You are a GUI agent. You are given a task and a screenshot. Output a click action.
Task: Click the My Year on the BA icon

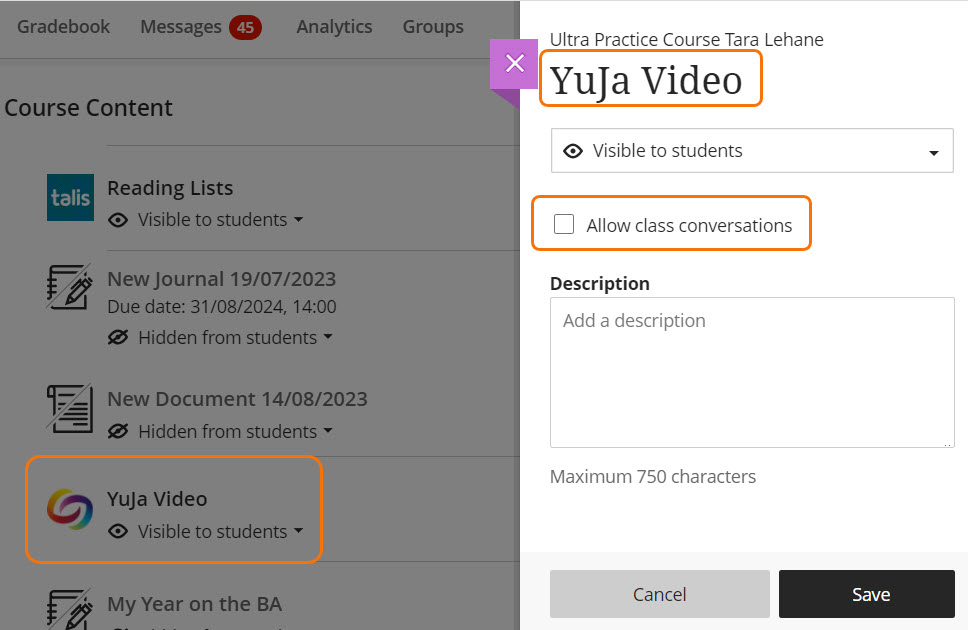[x=71, y=608]
